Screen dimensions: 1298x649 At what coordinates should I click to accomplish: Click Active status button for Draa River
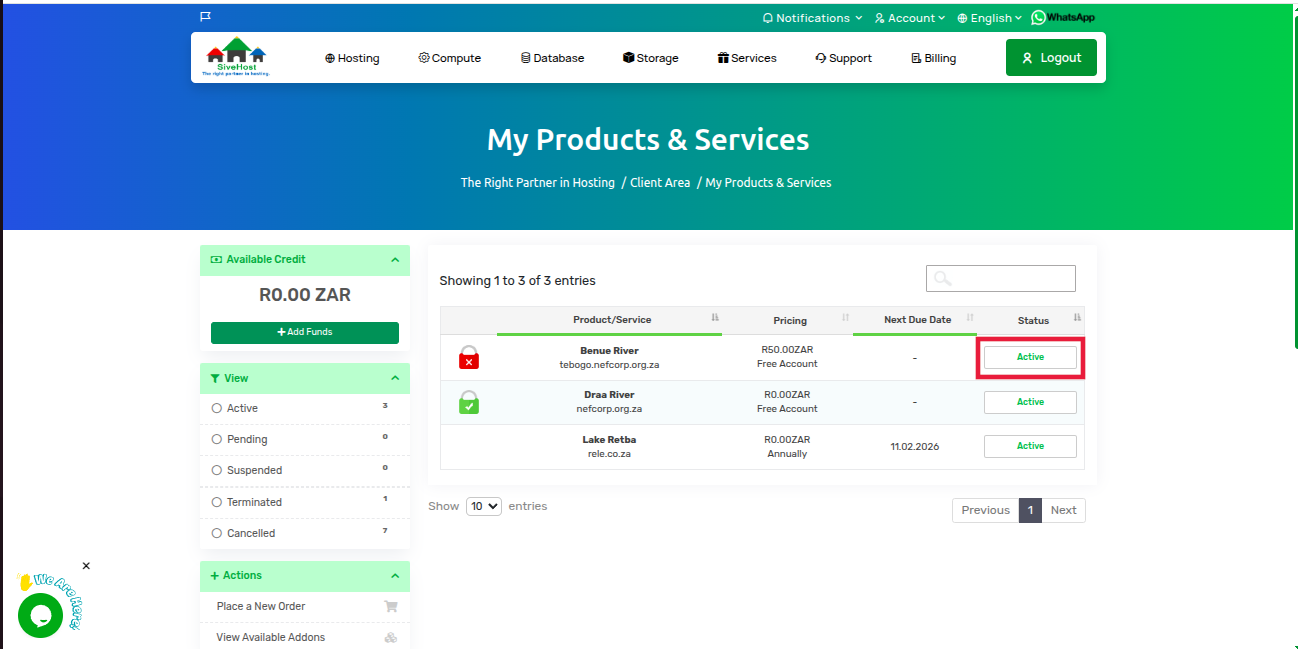[x=1030, y=402]
